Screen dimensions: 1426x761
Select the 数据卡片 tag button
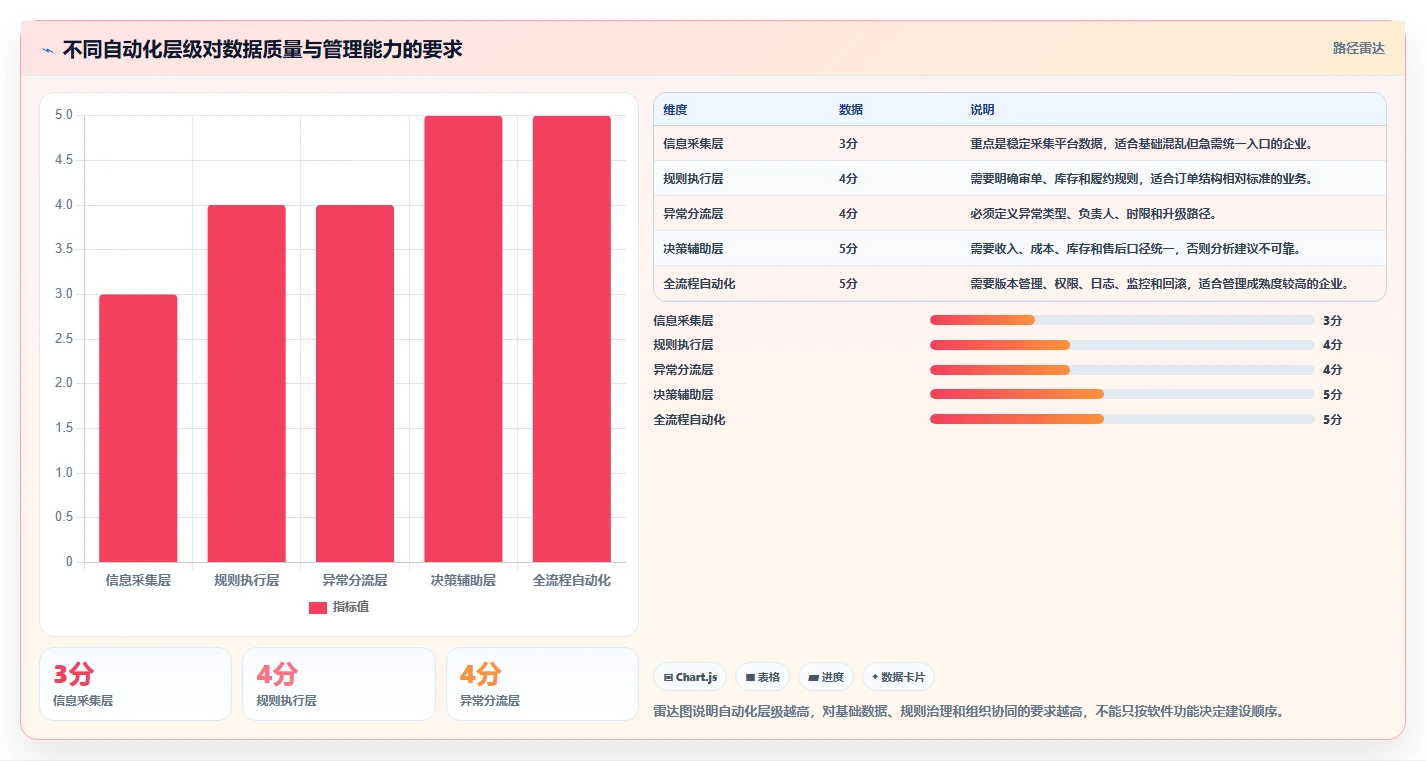click(898, 677)
